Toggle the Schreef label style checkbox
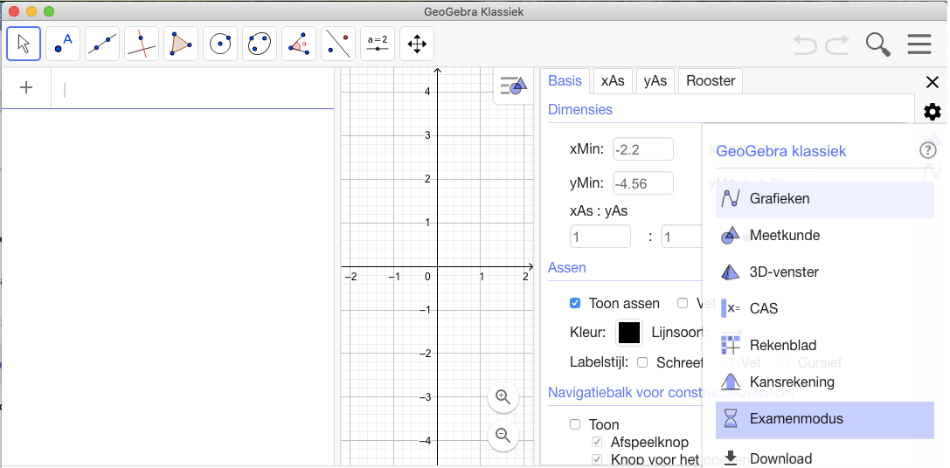The width and height of the screenshot is (950, 468). 643,363
